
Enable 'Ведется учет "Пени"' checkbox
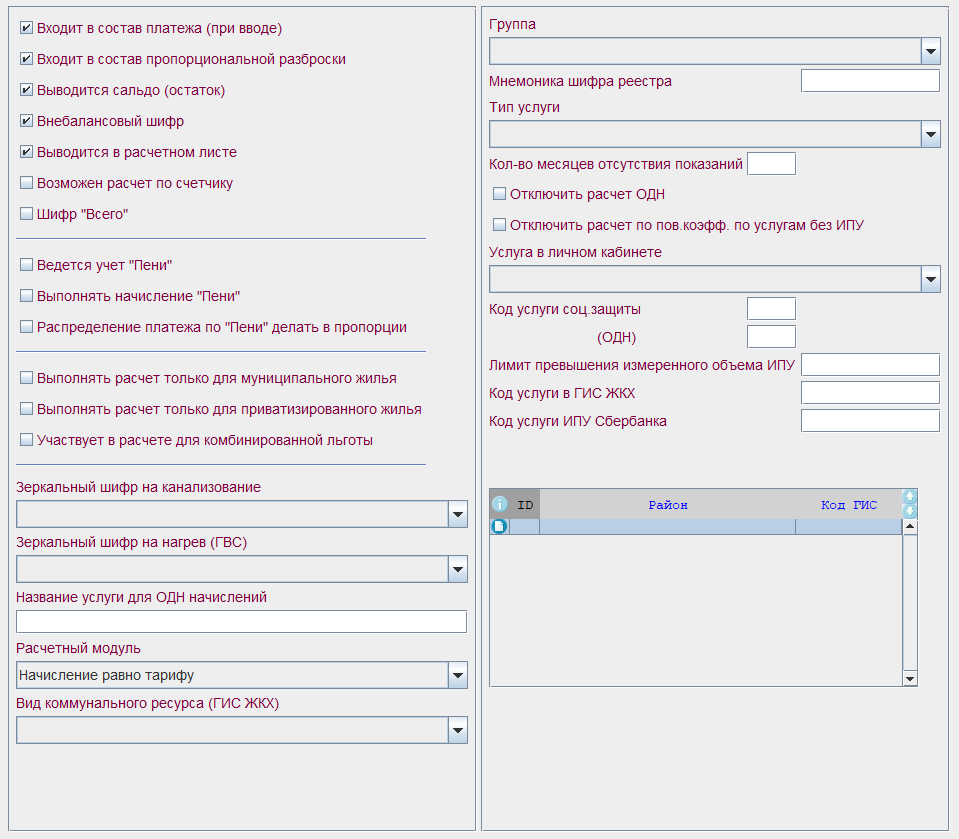(x=26, y=265)
